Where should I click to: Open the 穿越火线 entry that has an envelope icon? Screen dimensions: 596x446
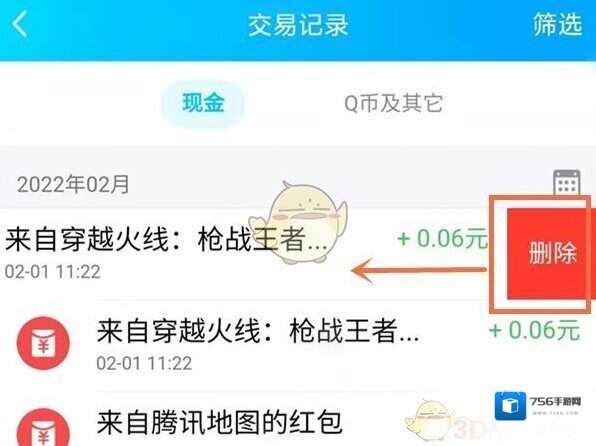coord(298,344)
